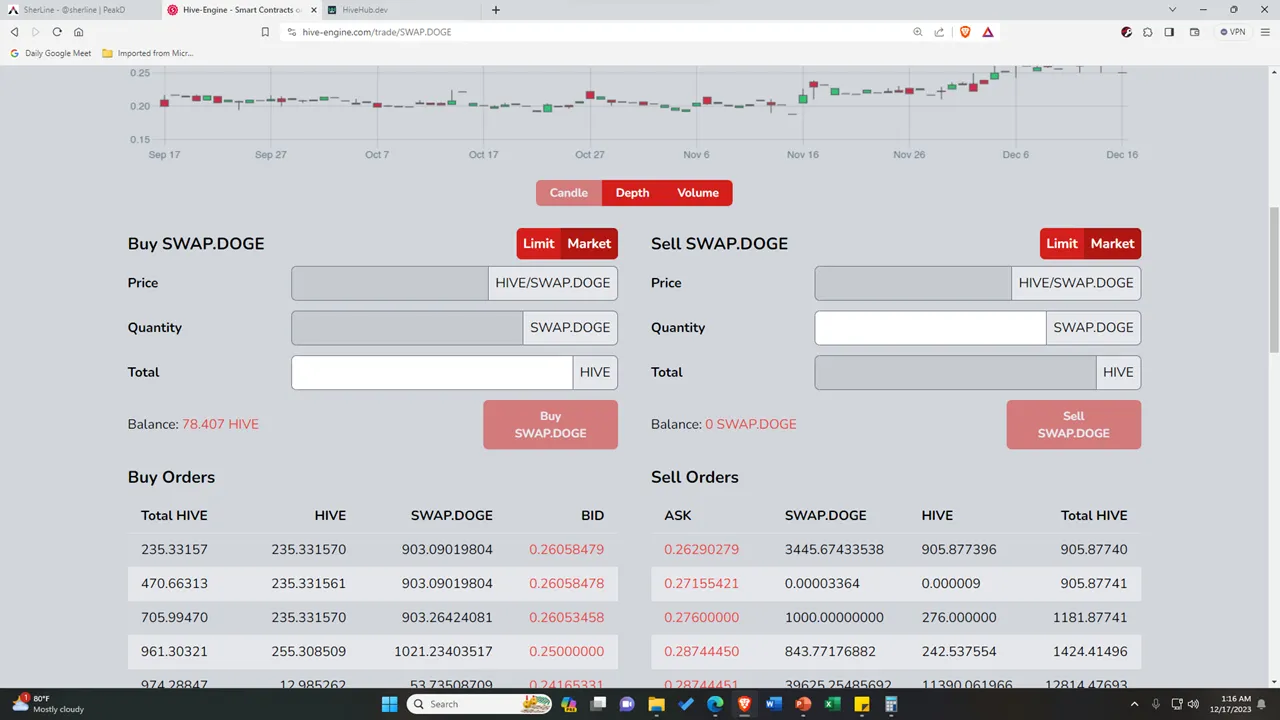
Task: Open the Brave Wallet icon
Action: (1194, 32)
